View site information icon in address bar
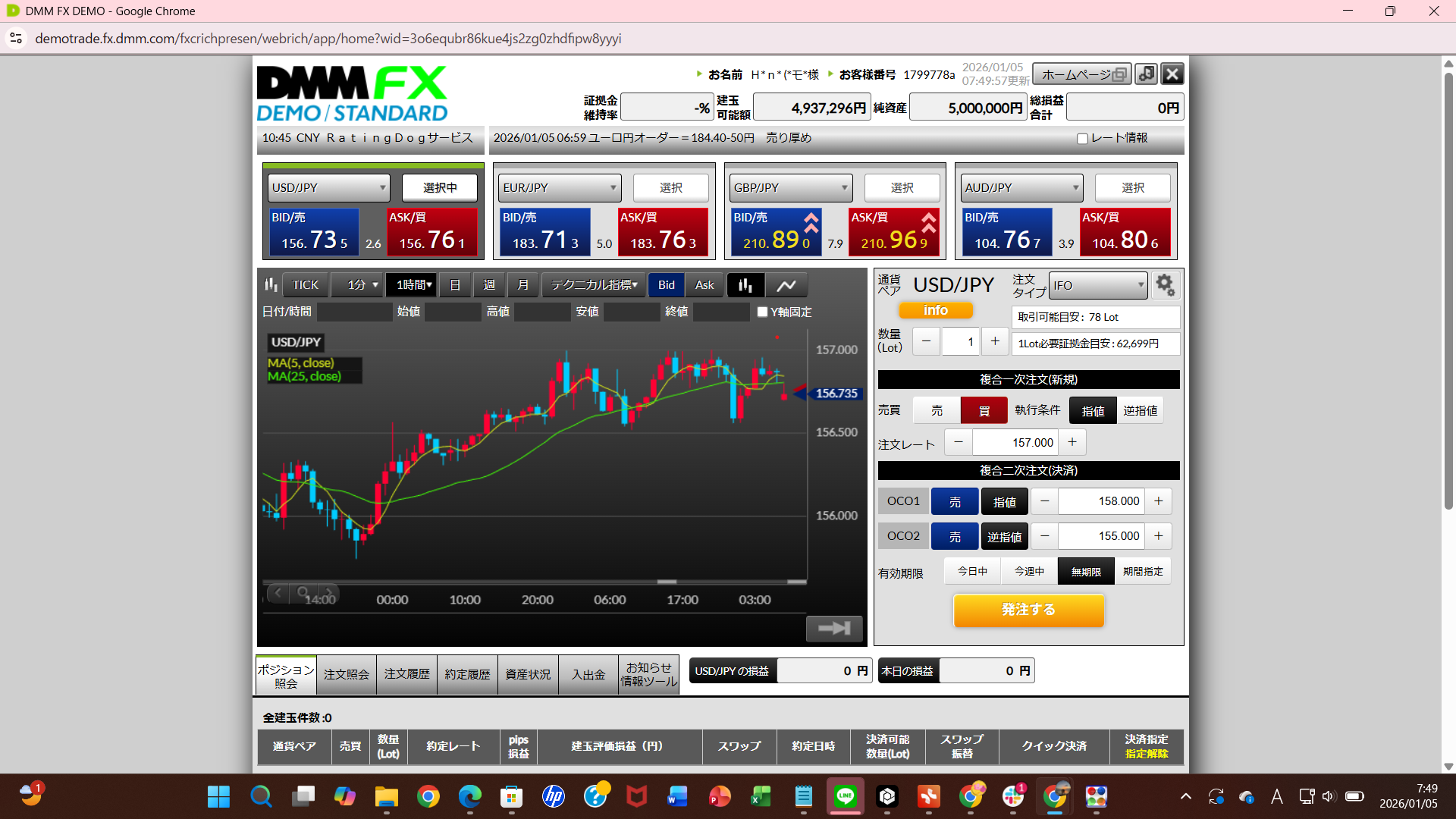The height and width of the screenshot is (819, 1456). (x=16, y=38)
